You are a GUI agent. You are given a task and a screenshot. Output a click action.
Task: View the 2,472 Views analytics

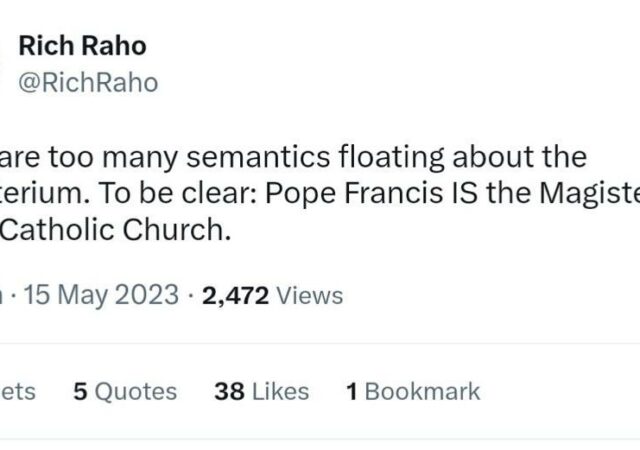pos(272,295)
